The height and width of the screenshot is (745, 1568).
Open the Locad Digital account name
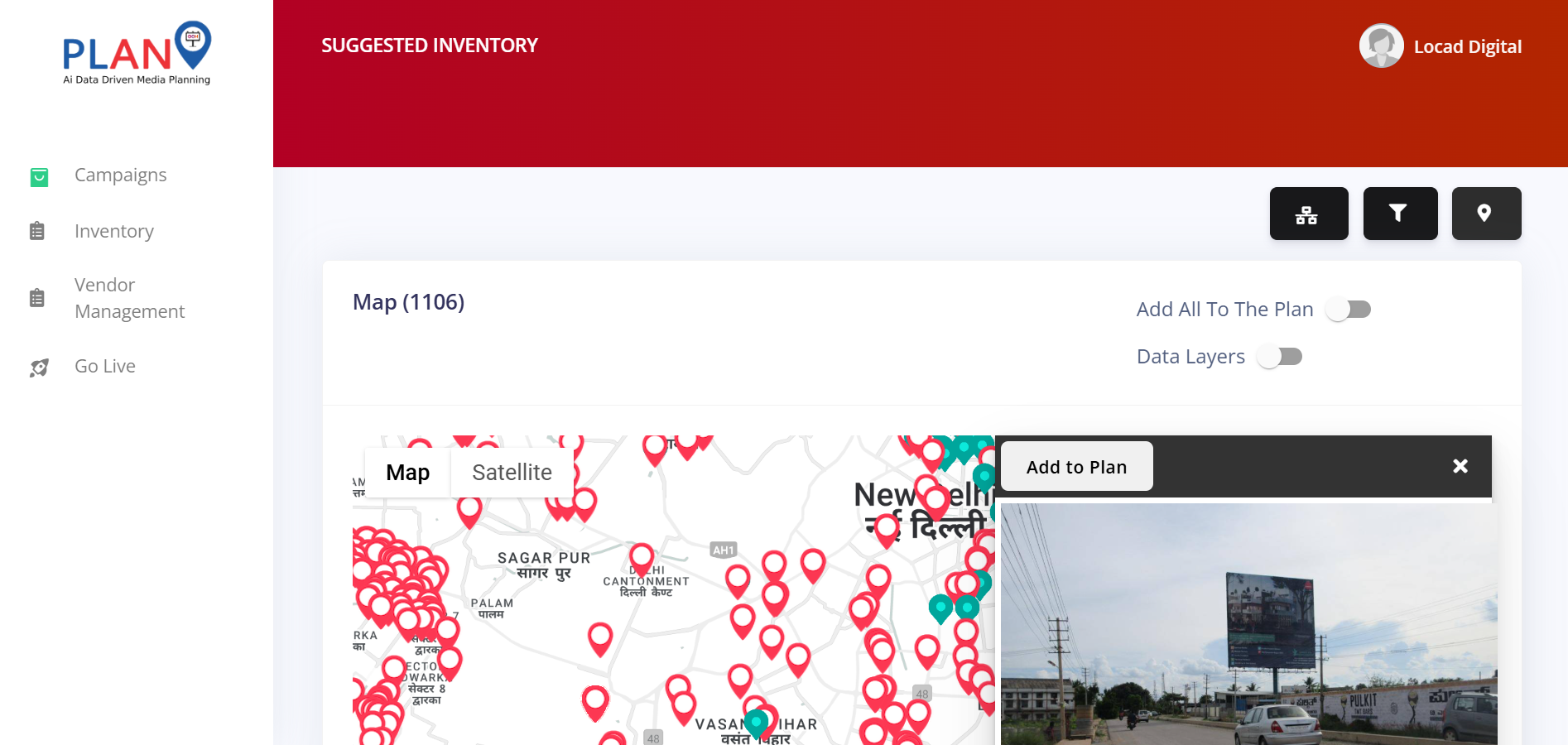1467,46
